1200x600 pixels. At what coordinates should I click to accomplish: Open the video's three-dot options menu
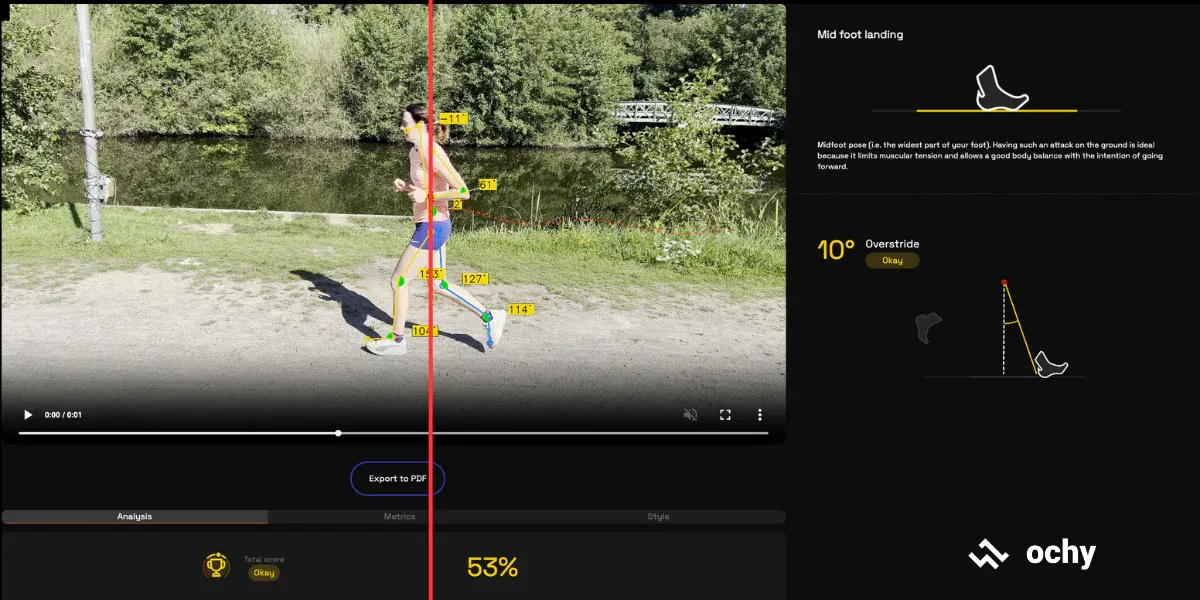(760, 415)
